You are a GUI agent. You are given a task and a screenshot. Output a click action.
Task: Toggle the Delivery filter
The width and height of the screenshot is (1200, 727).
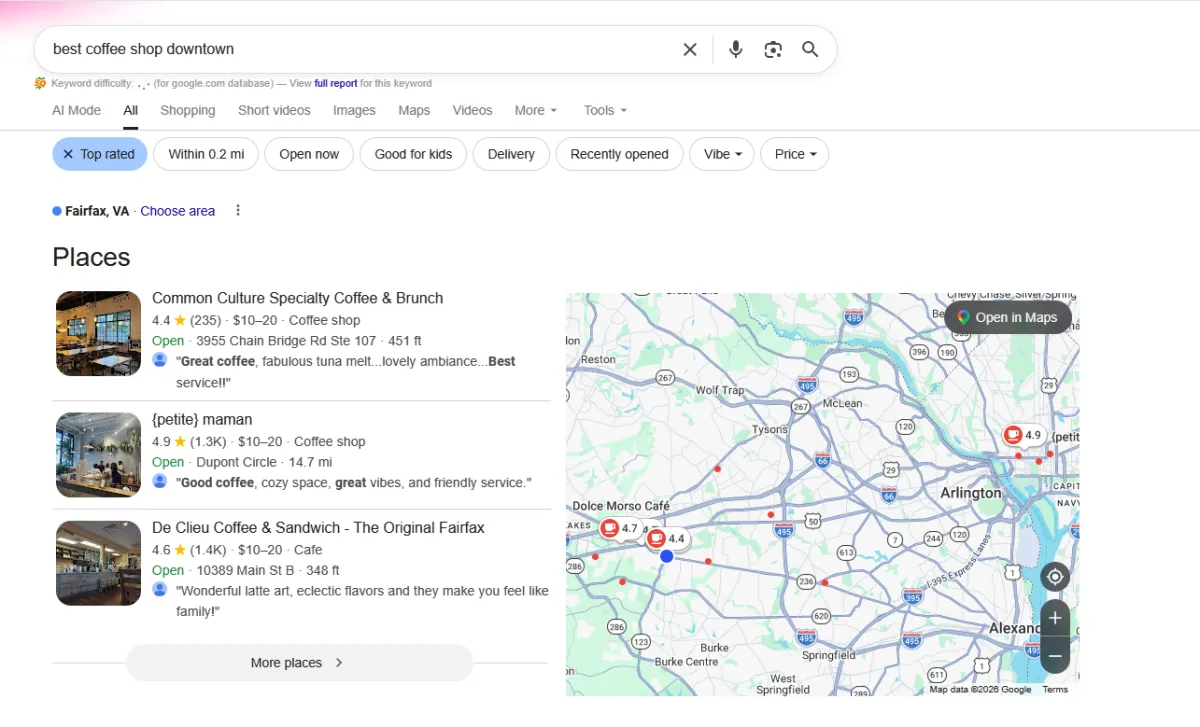(511, 154)
